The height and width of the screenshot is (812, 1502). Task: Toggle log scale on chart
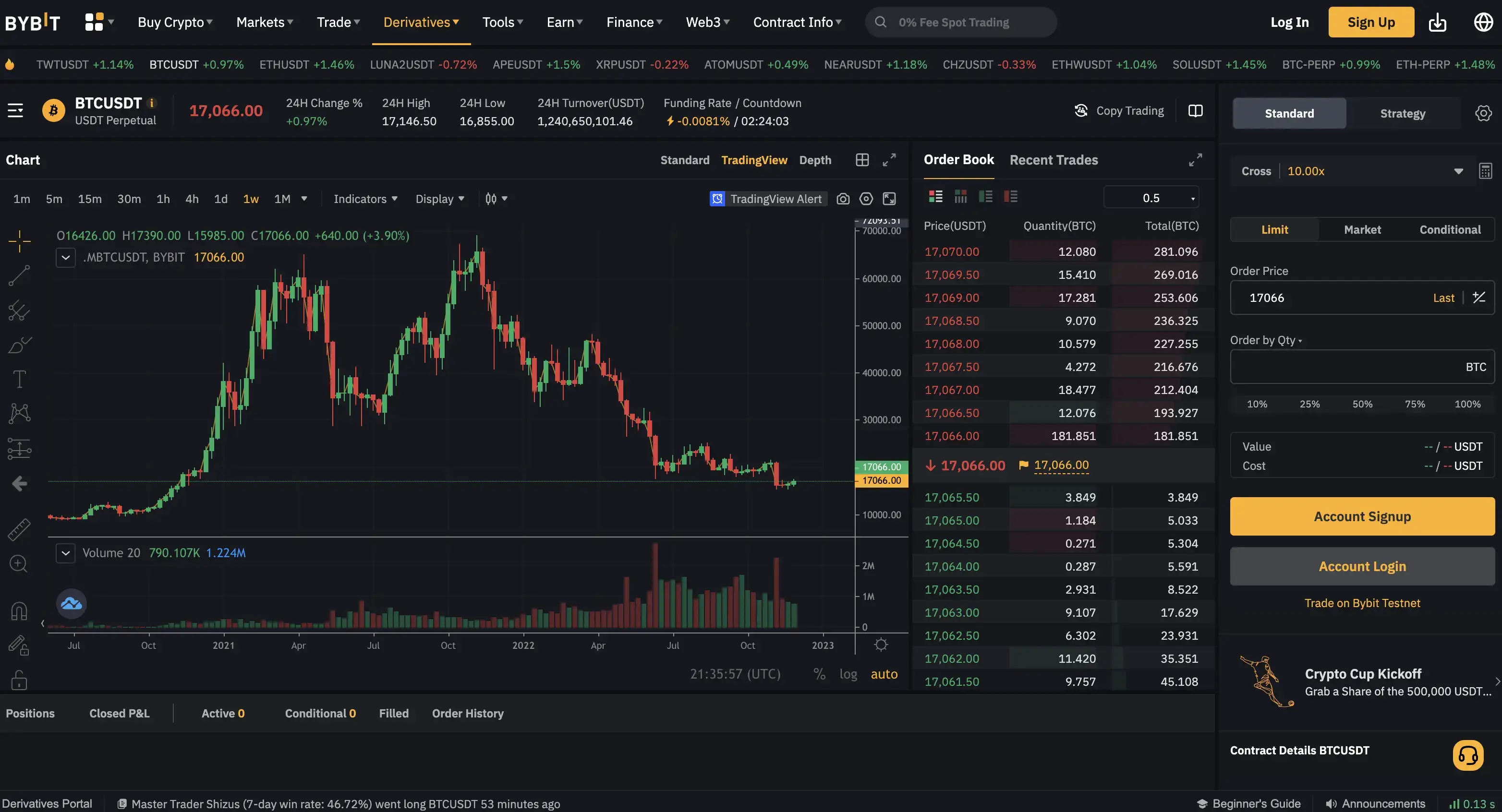848,674
